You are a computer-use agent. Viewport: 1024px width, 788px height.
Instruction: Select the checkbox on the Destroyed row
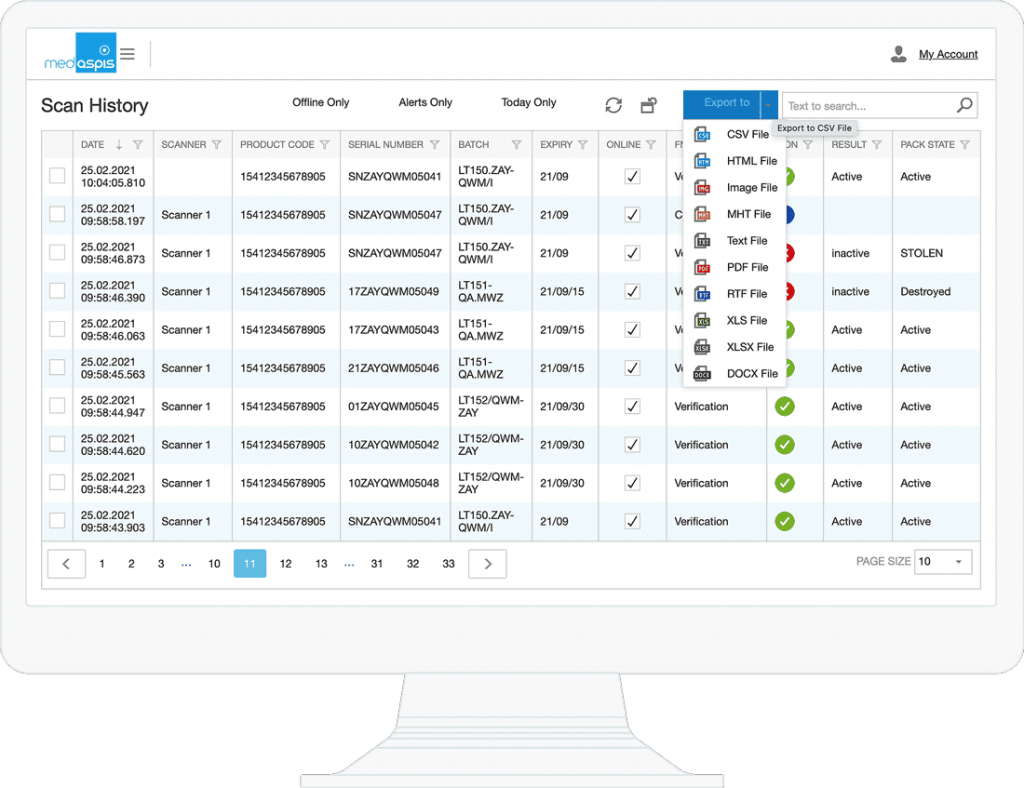56,291
